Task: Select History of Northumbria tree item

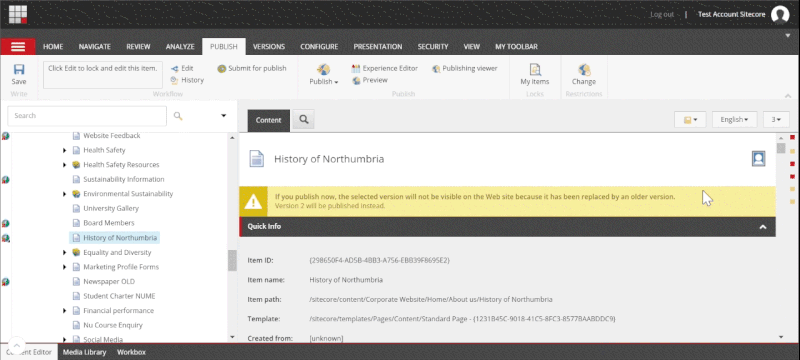Action: tap(120, 238)
